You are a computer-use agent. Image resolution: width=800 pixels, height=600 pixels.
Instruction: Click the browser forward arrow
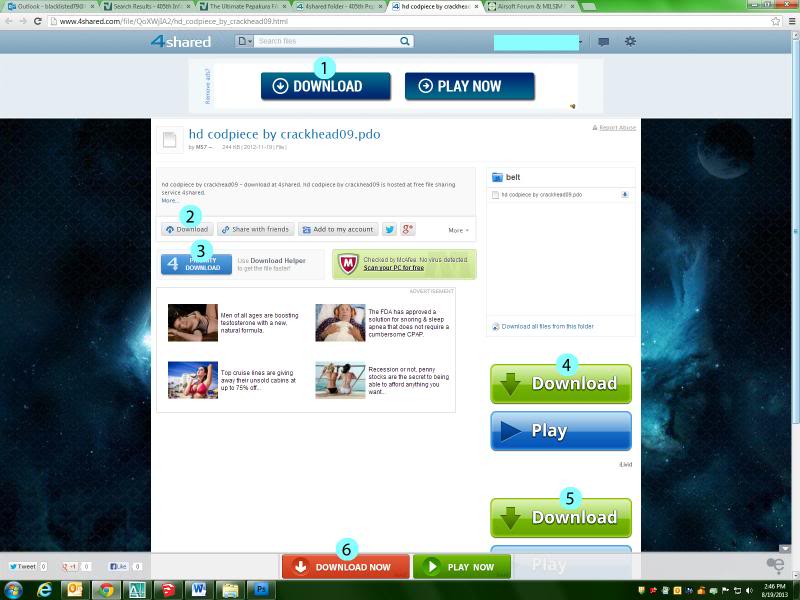click(23, 21)
